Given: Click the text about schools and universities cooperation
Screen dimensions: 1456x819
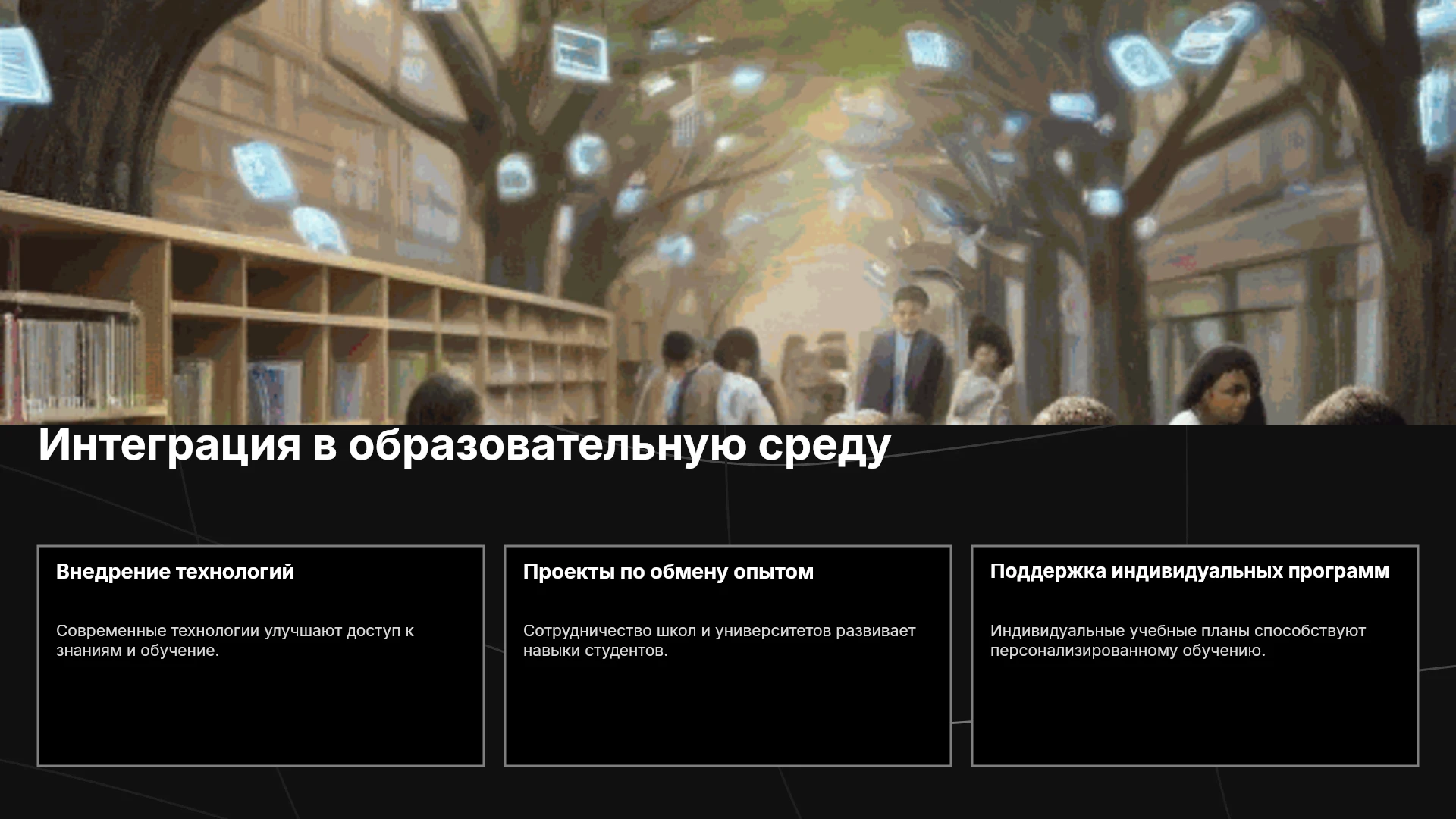Looking at the screenshot, I should pos(719,641).
